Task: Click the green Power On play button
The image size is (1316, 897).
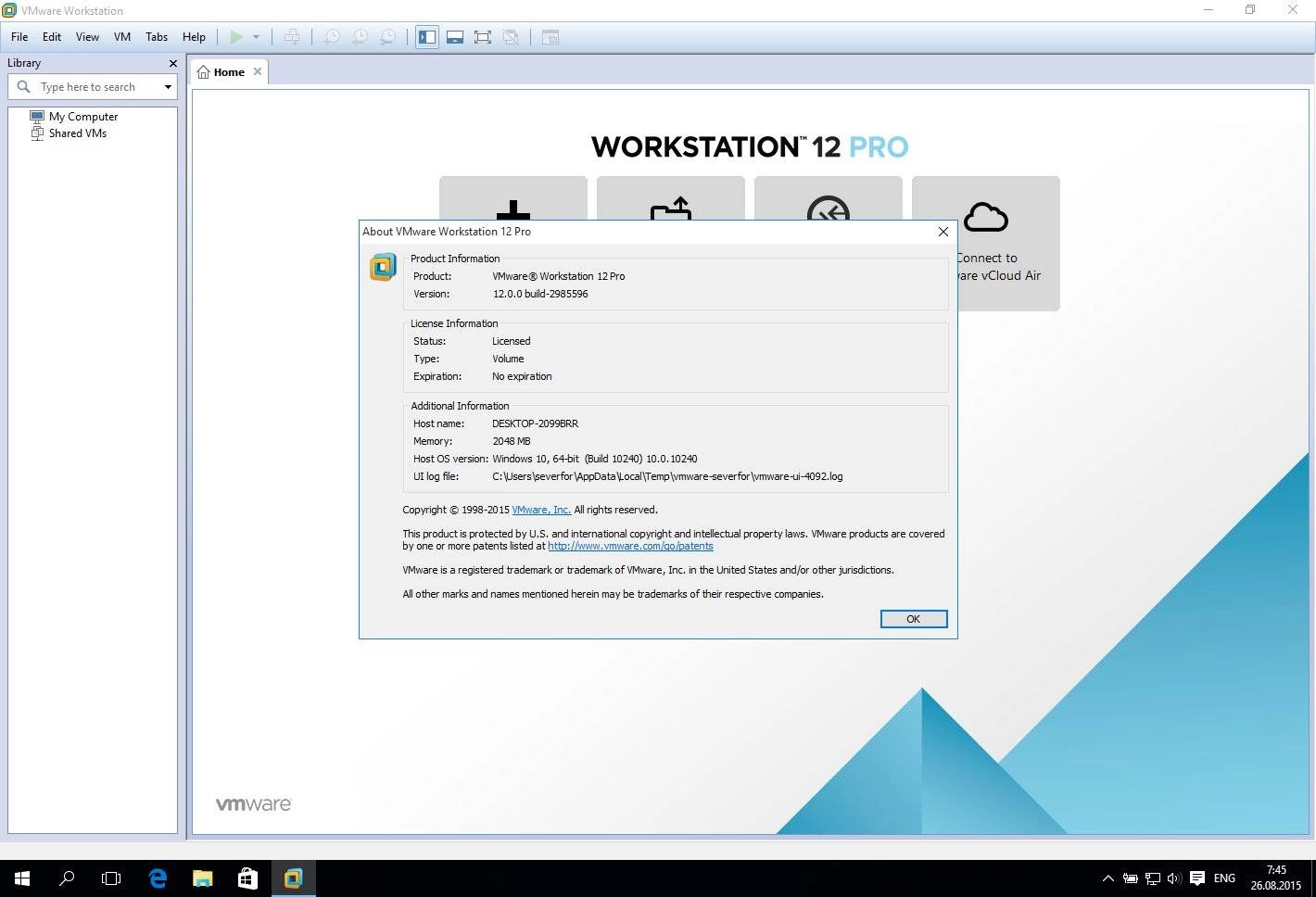Action: tap(236, 37)
